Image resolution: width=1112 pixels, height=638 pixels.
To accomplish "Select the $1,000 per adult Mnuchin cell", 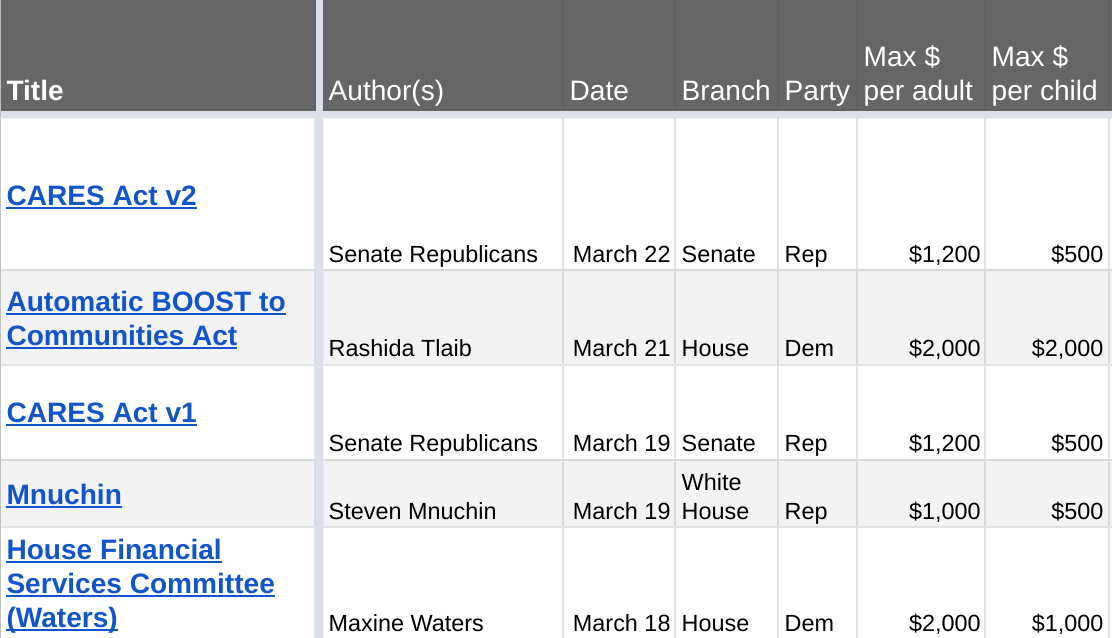I will [x=921, y=494].
